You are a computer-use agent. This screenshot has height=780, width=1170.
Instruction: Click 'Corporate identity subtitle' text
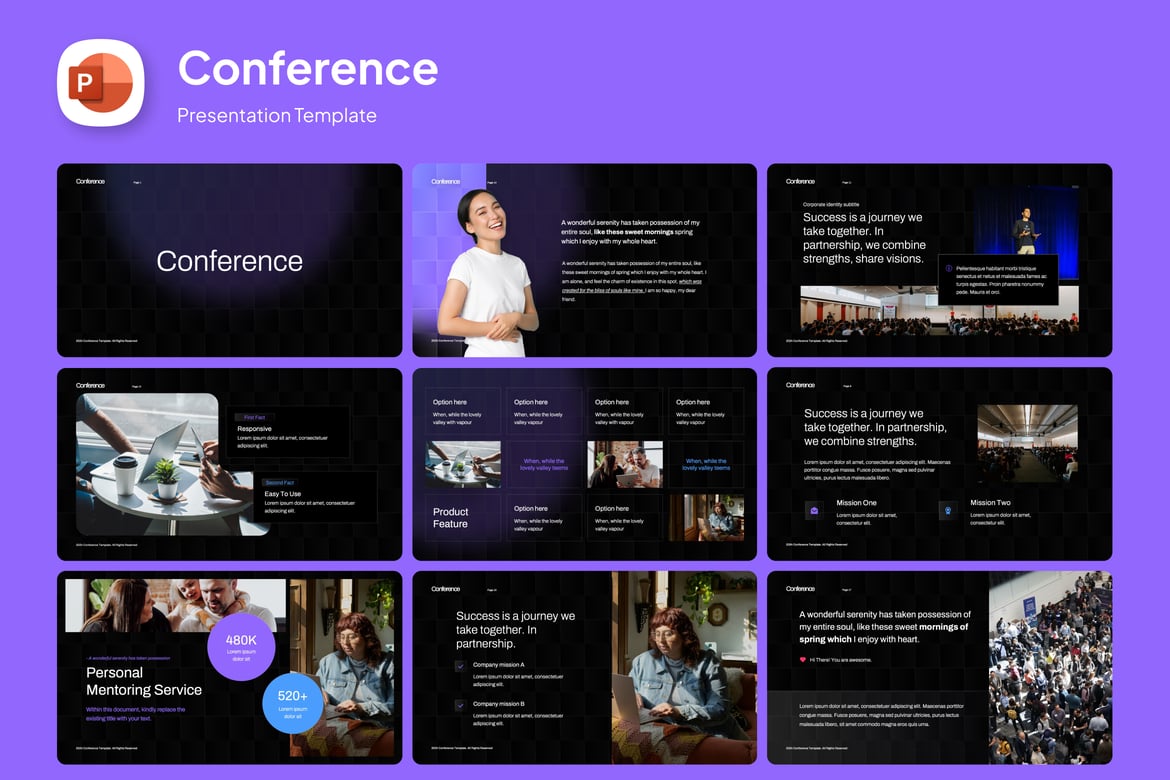pos(830,204)
